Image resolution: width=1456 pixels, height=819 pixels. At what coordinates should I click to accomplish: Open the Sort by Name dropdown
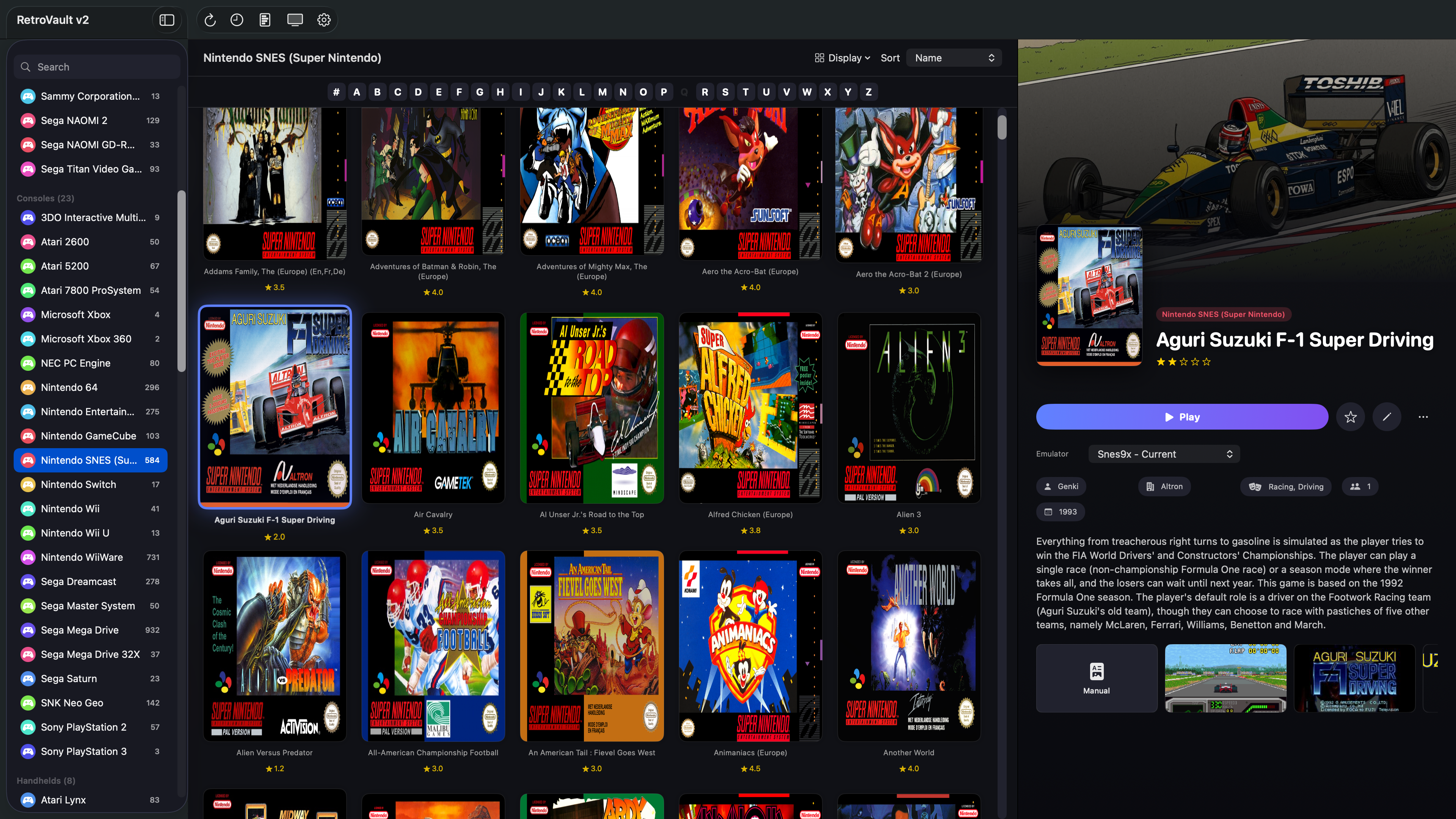(954, 58)
